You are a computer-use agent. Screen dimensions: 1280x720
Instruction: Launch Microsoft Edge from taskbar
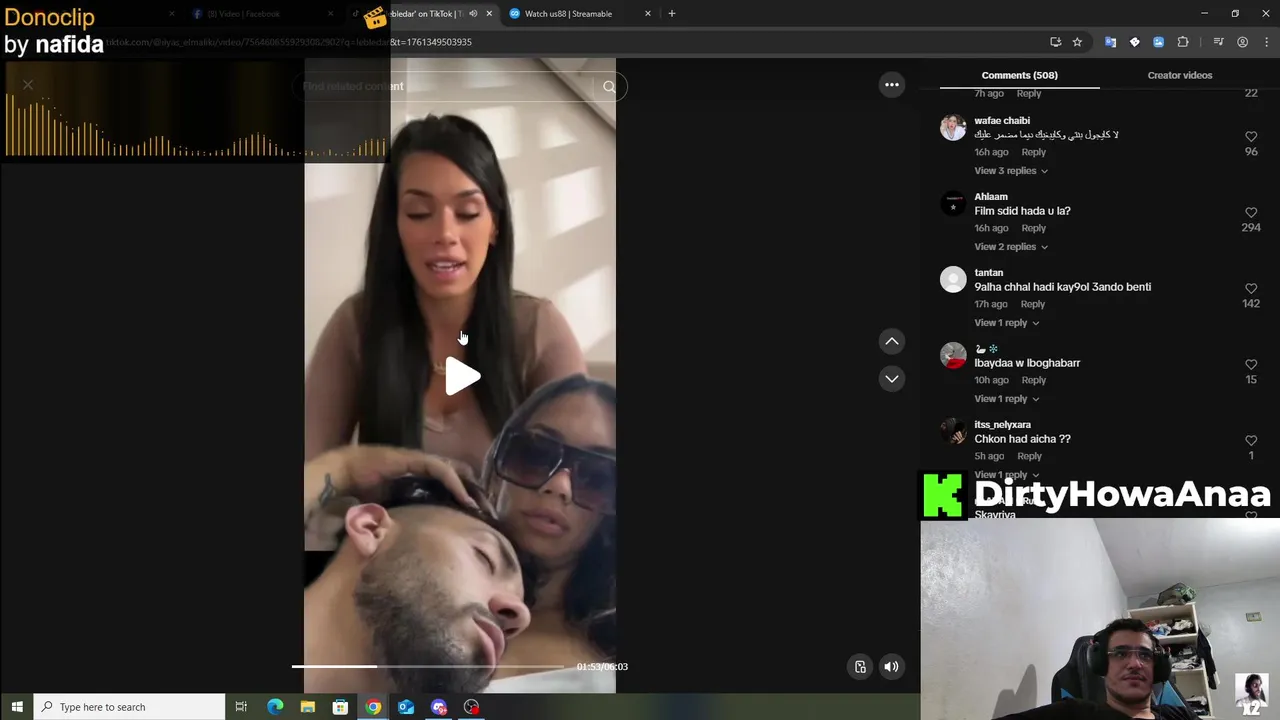(x=275, y=707)
